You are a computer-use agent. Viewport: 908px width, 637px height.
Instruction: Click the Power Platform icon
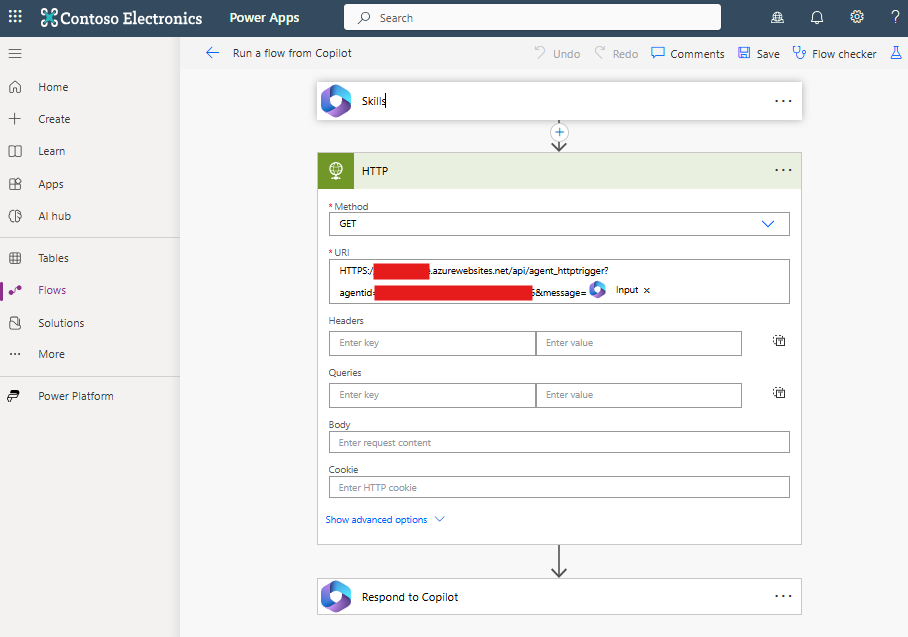(13, 396)
